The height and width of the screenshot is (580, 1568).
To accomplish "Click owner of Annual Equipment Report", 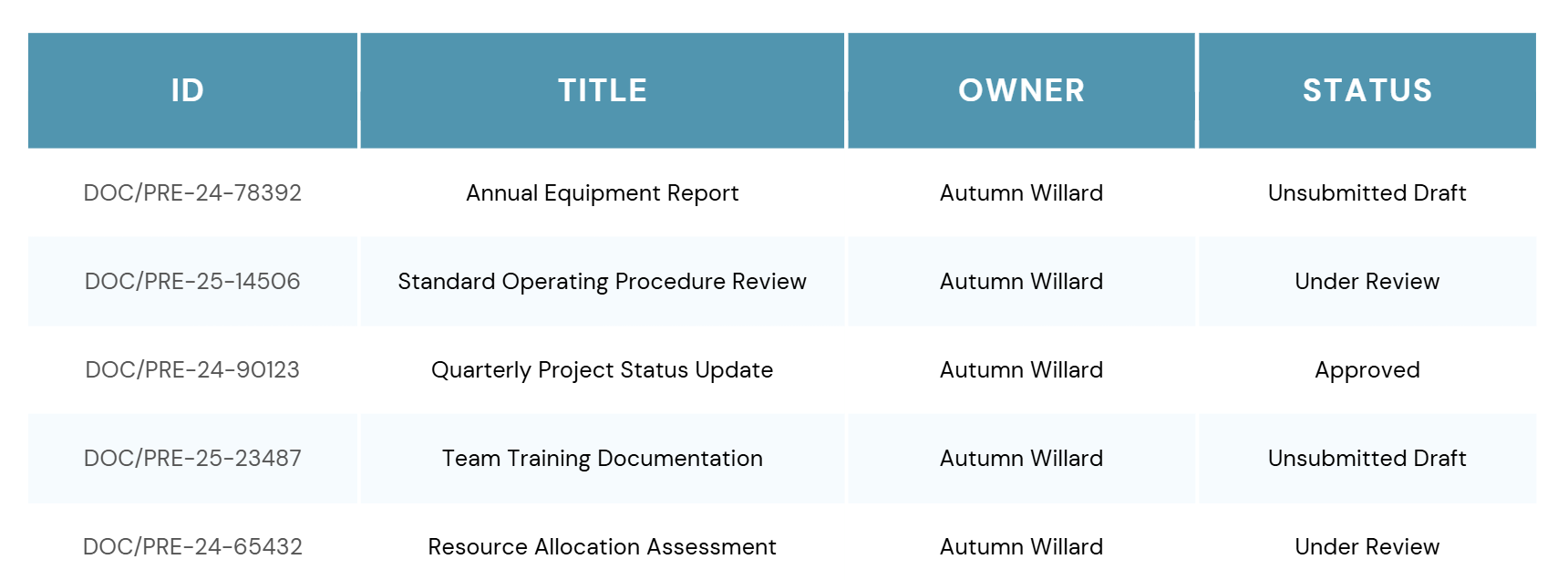I will [1021, 193].
